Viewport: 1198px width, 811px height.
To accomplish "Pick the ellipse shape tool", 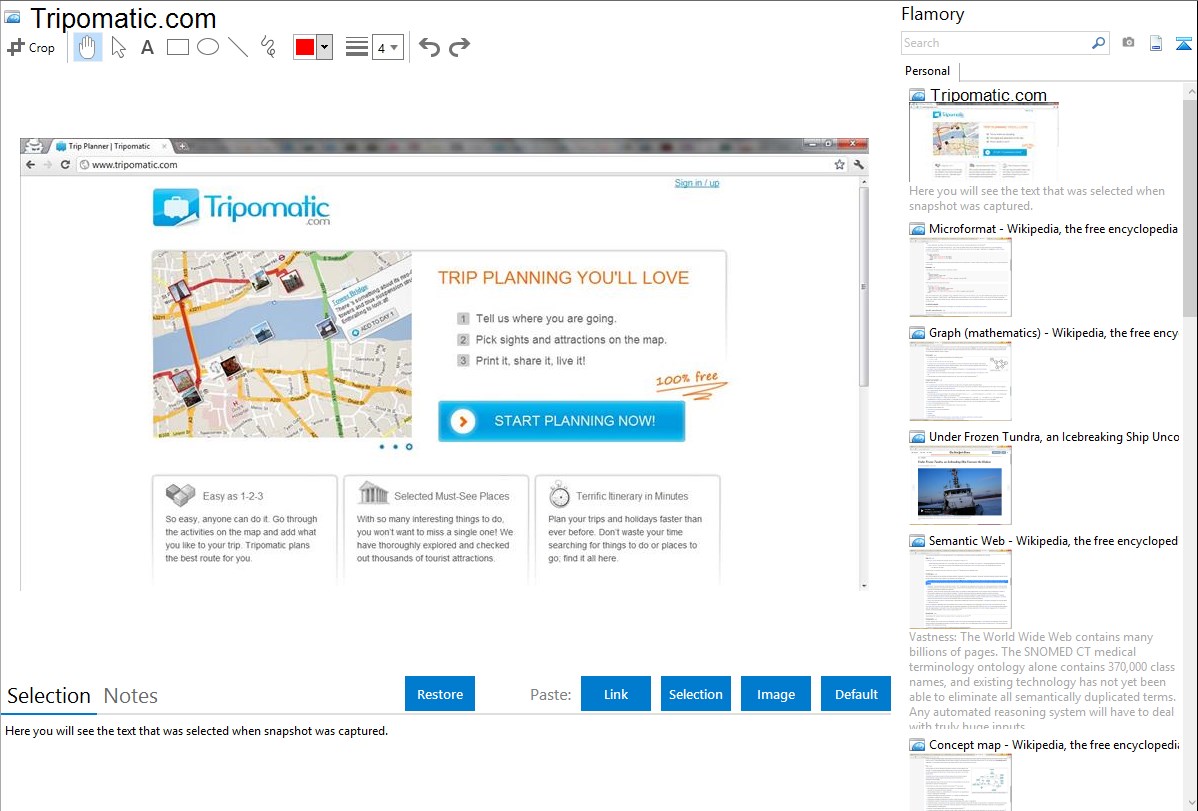I will [207, 47].
